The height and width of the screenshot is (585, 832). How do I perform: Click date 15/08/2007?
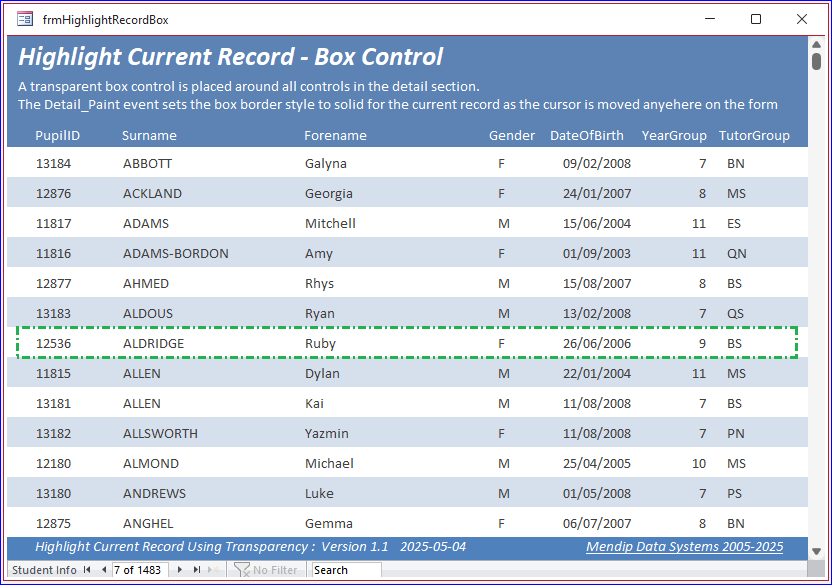[x=597, y=283]
